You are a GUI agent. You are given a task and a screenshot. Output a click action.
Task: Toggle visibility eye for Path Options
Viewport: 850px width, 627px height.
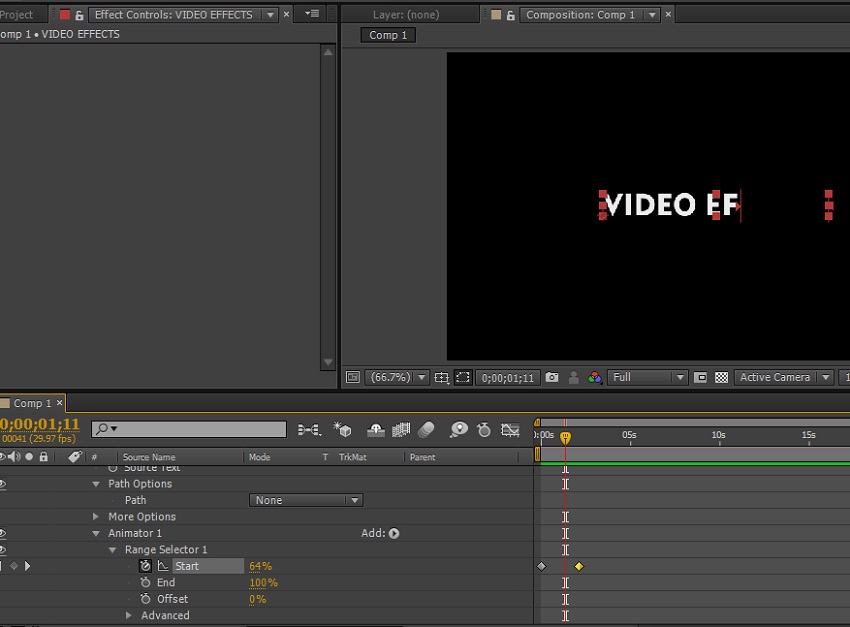(x=2, y=484)
